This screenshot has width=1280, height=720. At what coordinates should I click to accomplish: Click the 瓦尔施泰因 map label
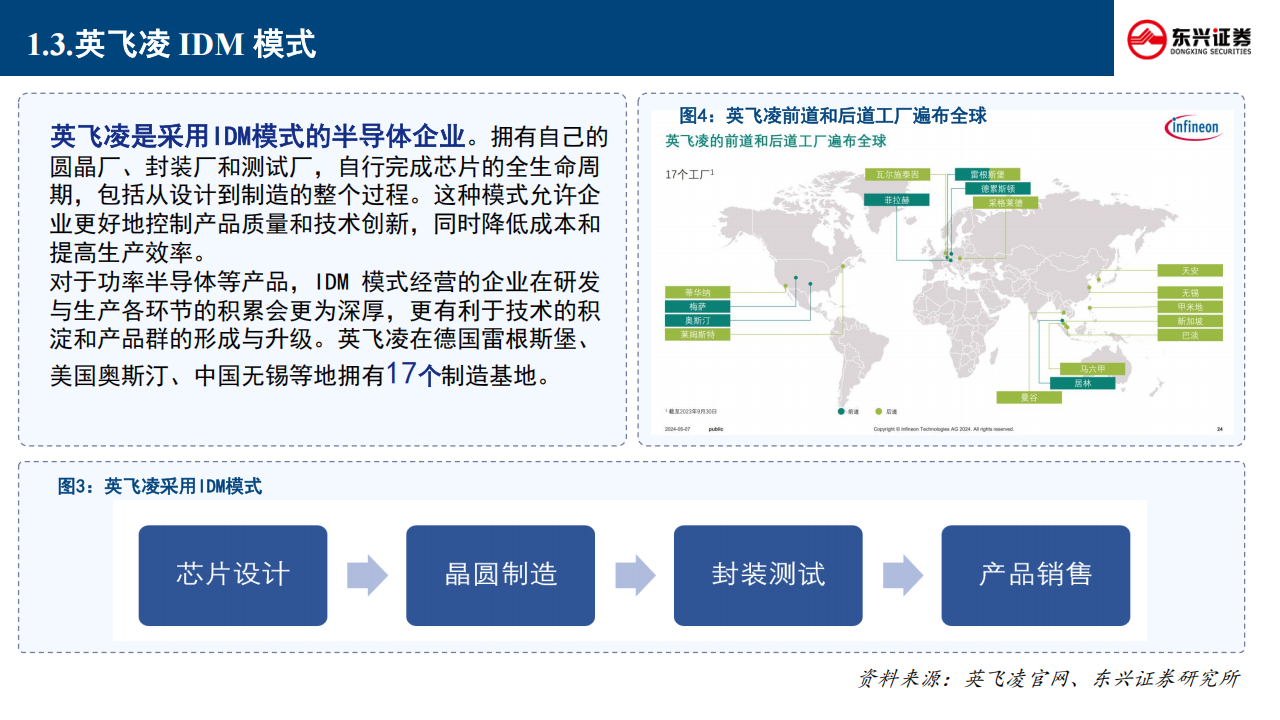[896, 174]
